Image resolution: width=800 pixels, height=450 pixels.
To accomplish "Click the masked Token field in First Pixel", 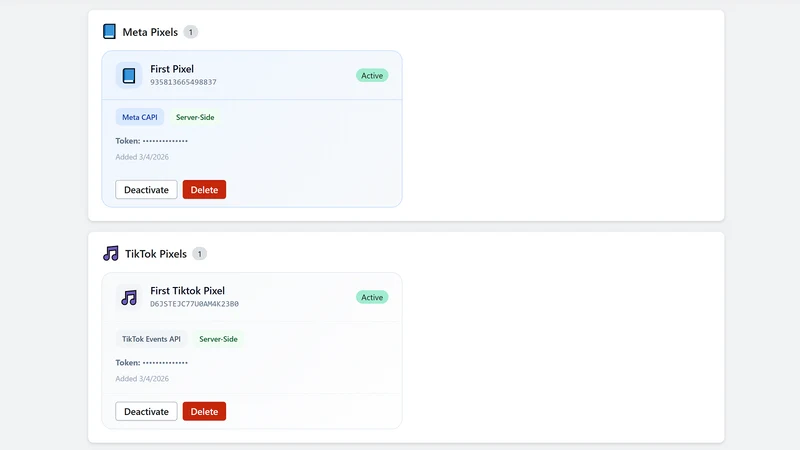I will (x=152, y=141).
